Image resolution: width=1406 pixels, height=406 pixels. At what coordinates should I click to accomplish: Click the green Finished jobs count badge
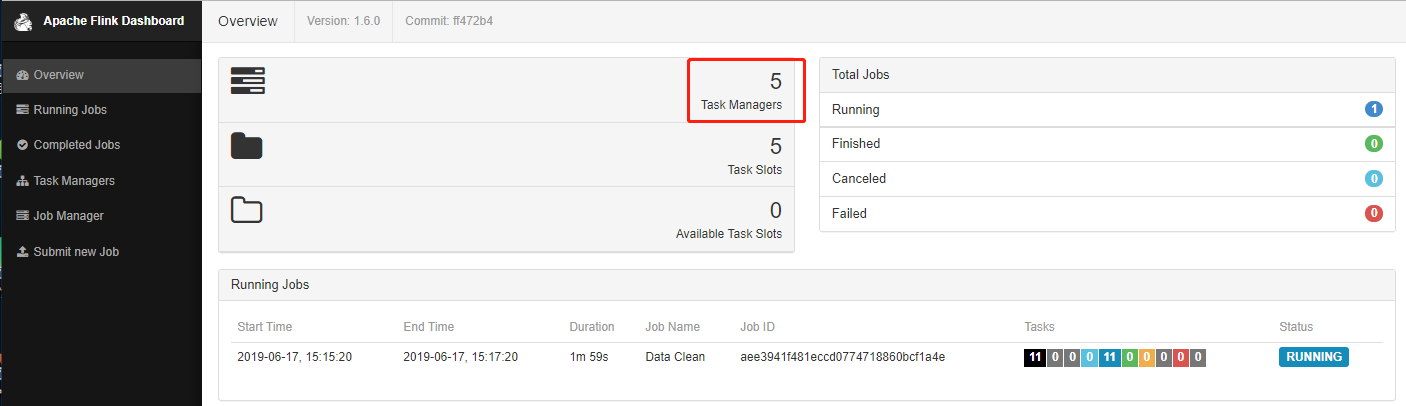(x=1374, y=144)
